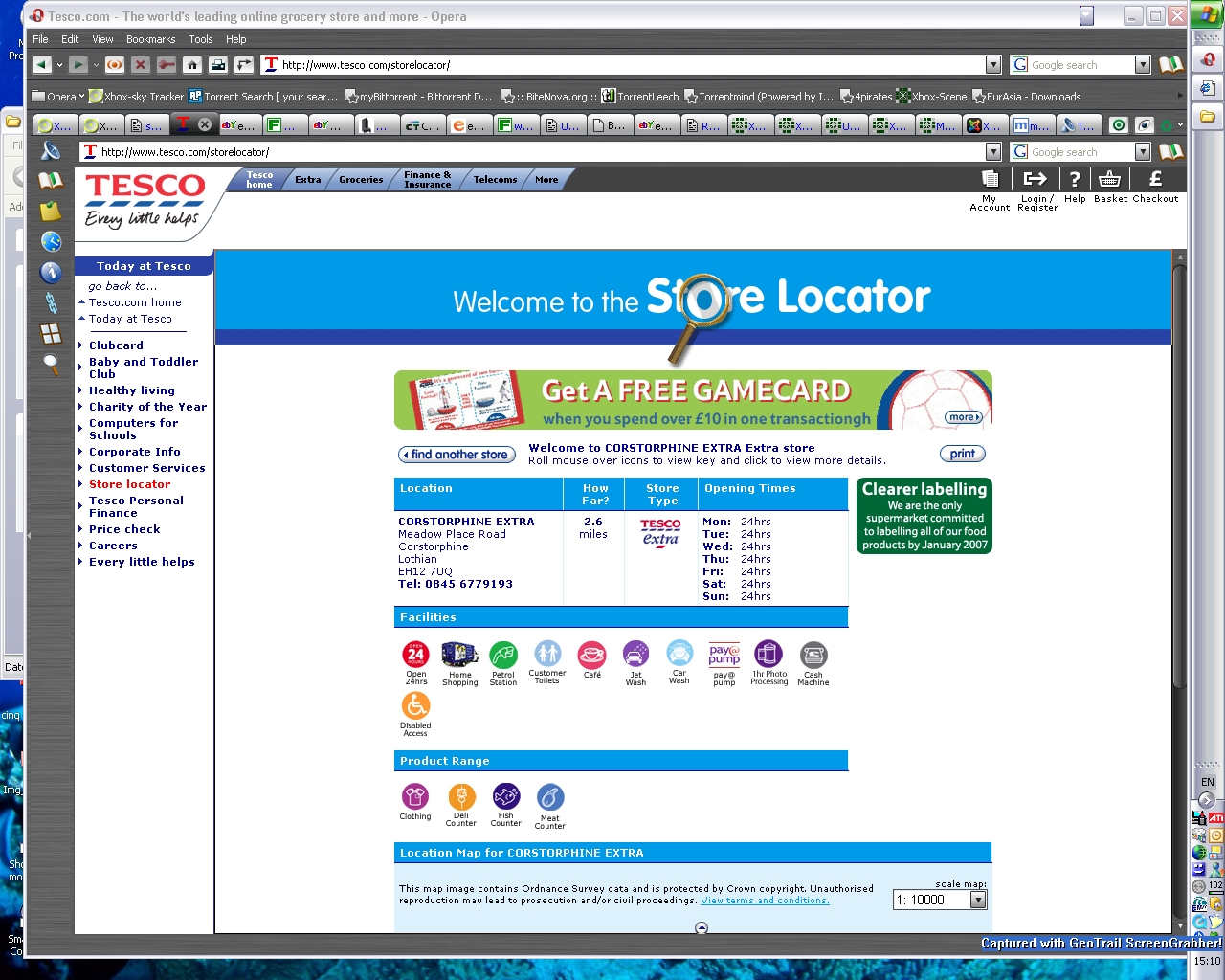
Task: Click the print icon in the toolbar
Action: point(218,65)
